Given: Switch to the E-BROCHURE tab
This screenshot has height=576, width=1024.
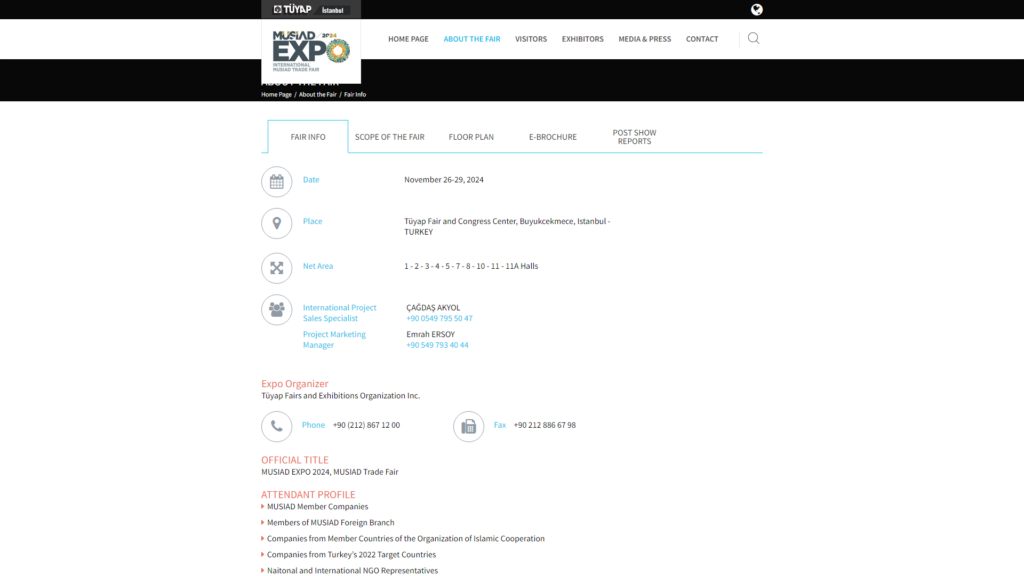Looking at the screenshot, I should click(552, 137).
